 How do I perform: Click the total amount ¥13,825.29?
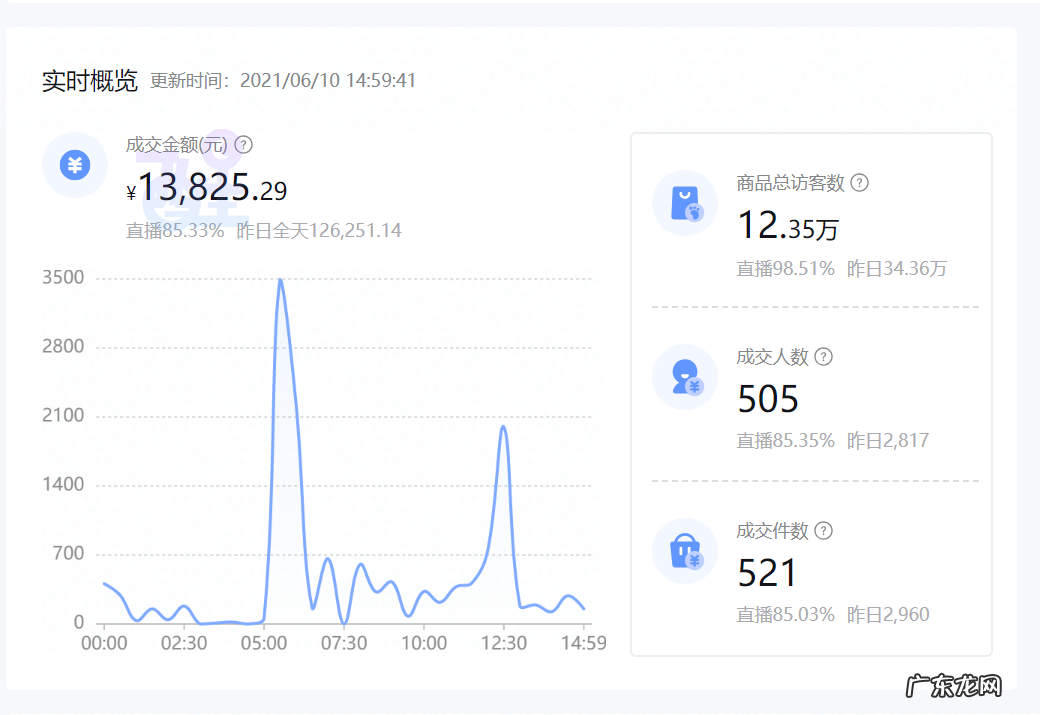click(x=205, y=187)
